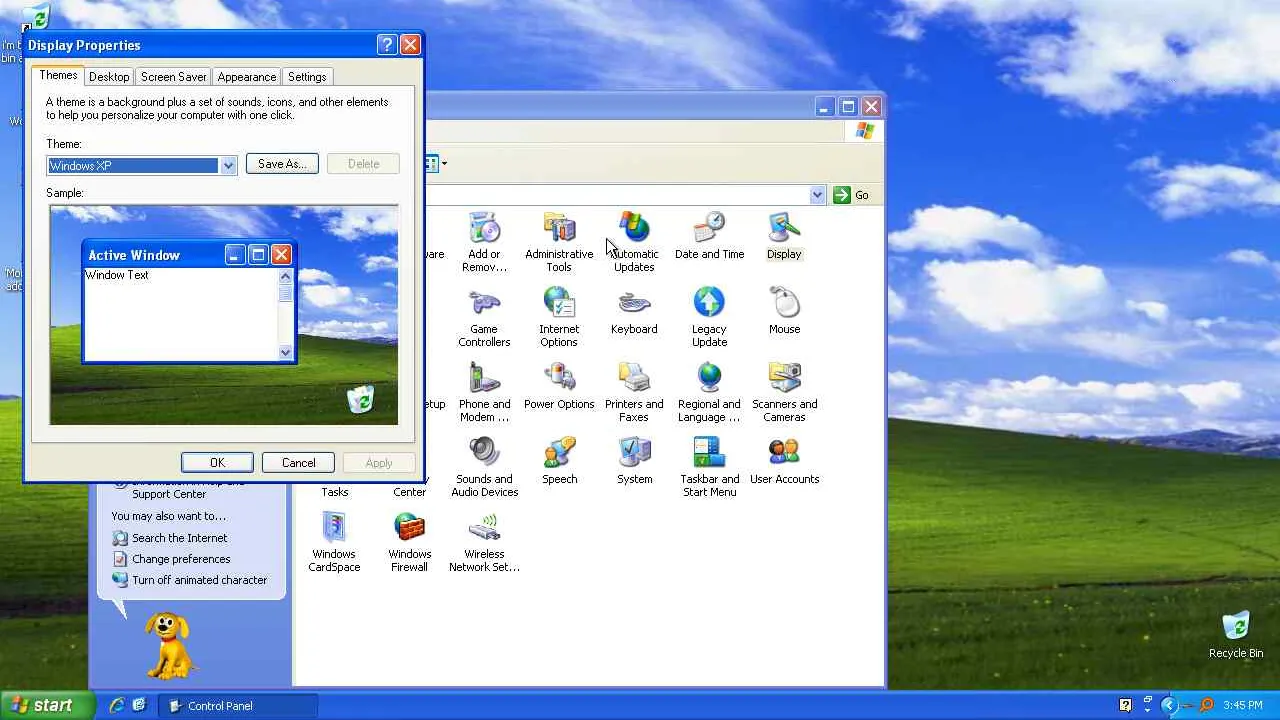
Task: Open the Views toolbar dropdown arrow
Action: 444,164
